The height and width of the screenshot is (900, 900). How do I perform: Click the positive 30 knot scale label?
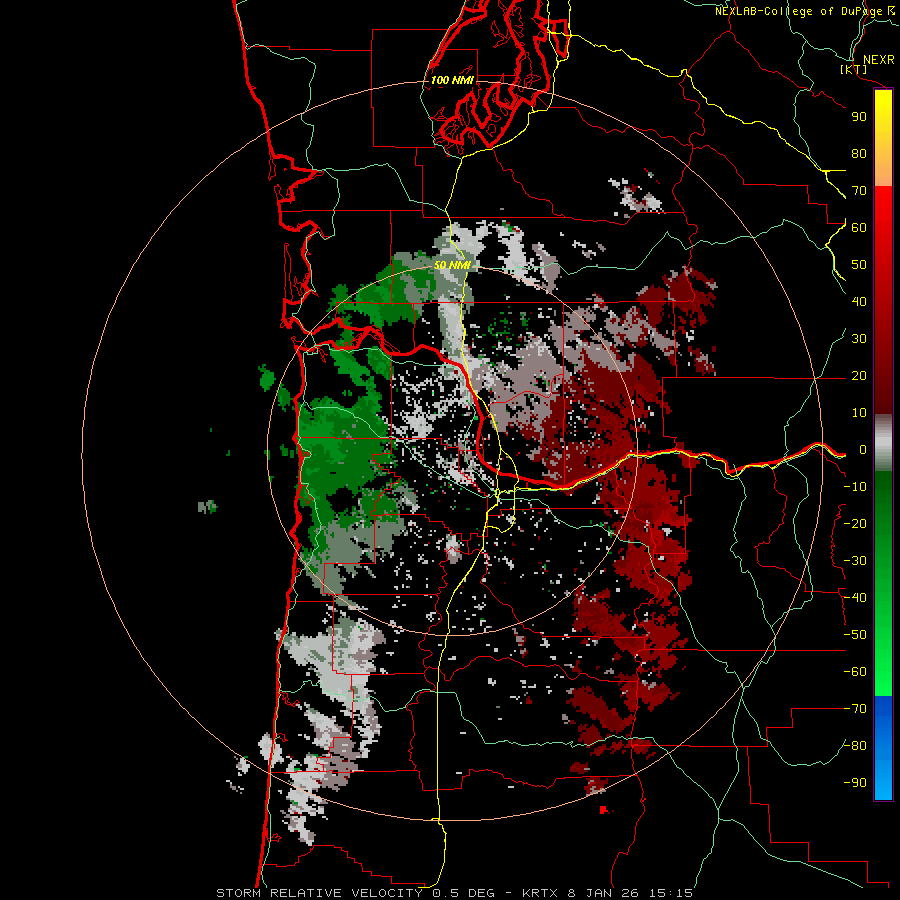859,339
